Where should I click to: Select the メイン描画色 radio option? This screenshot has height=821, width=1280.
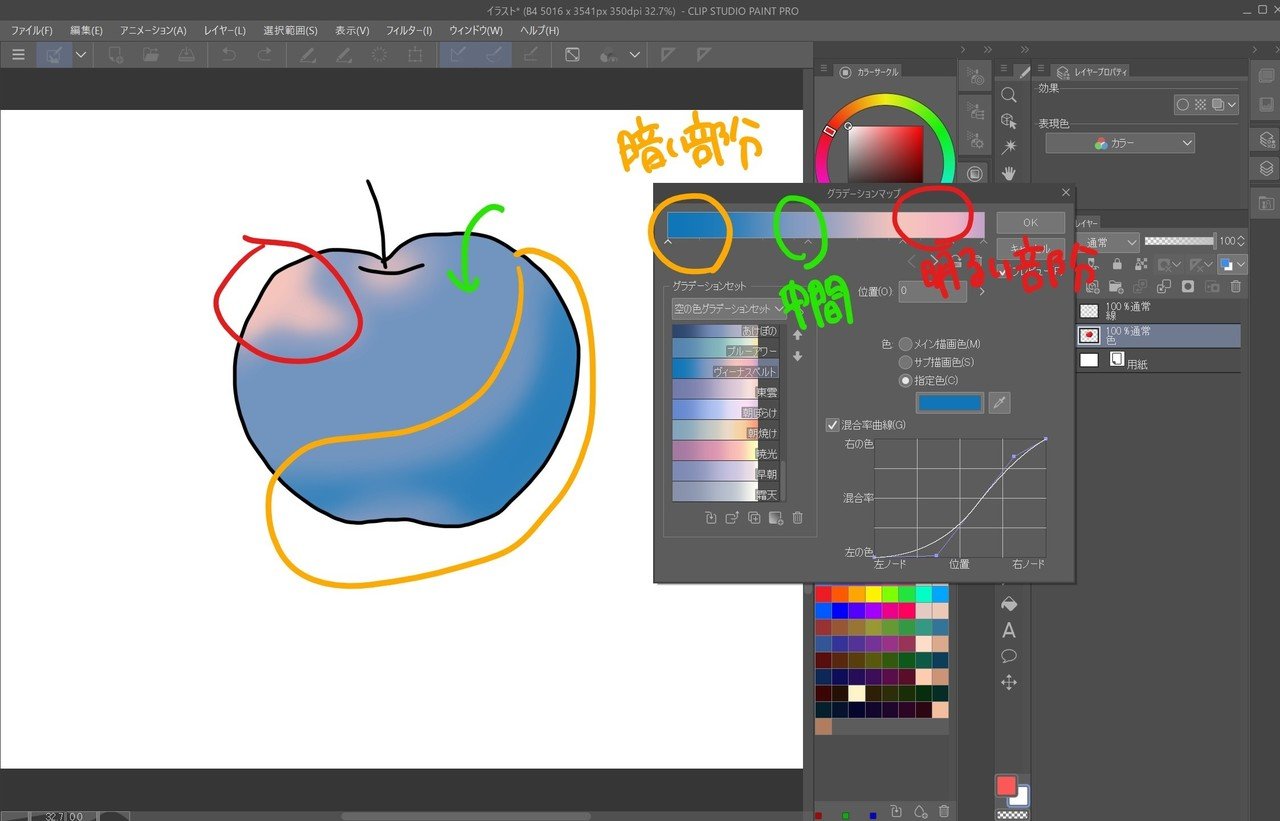click(906, 343)
